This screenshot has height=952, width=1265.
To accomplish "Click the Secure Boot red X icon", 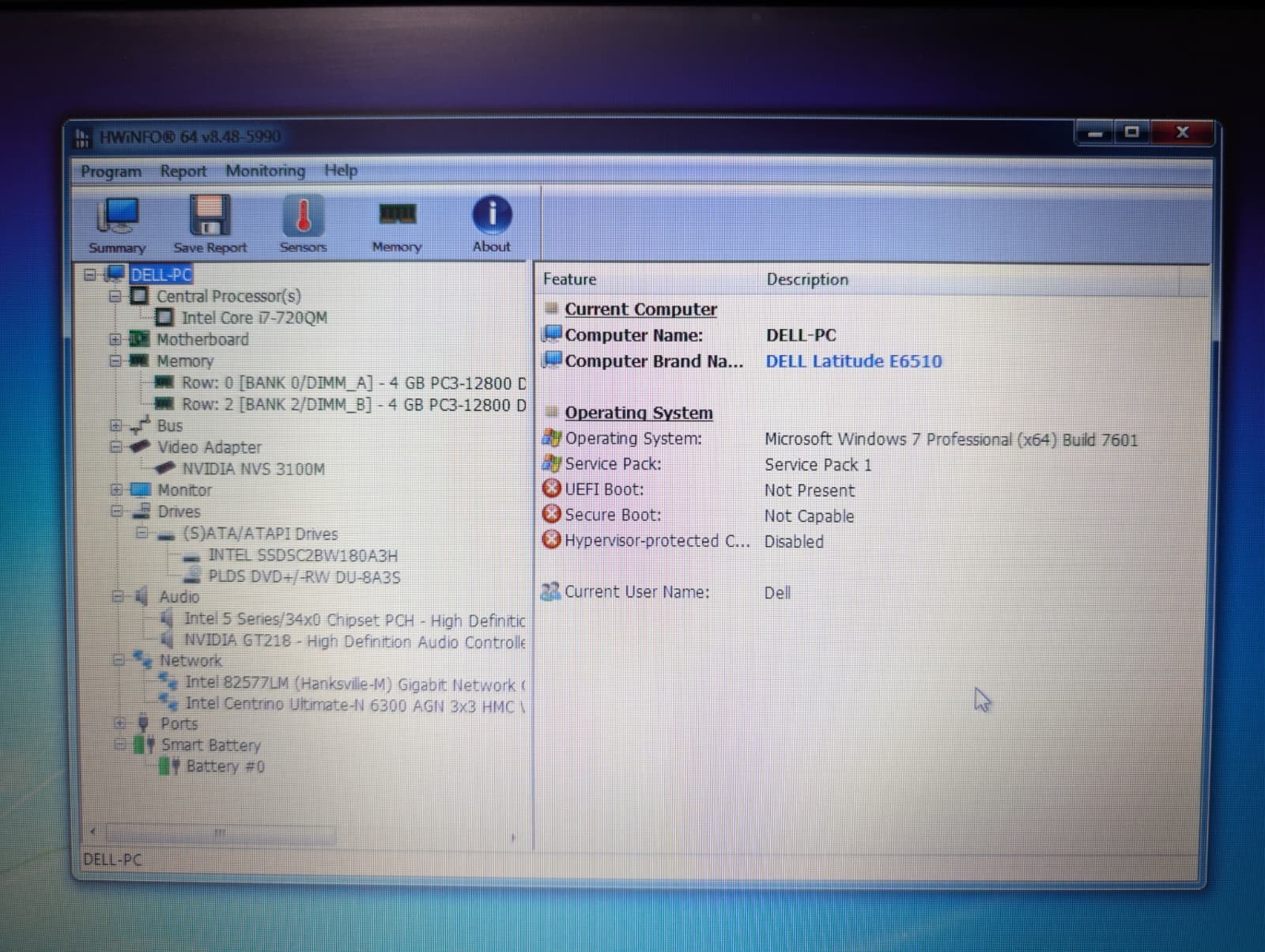I will coord(551,514).
